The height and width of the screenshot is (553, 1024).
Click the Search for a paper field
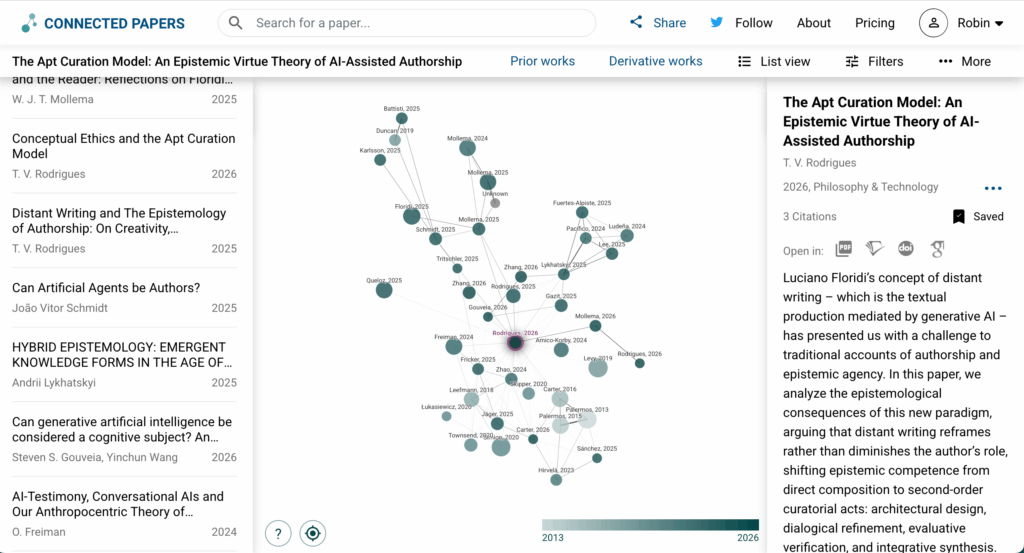click(407, 23)
